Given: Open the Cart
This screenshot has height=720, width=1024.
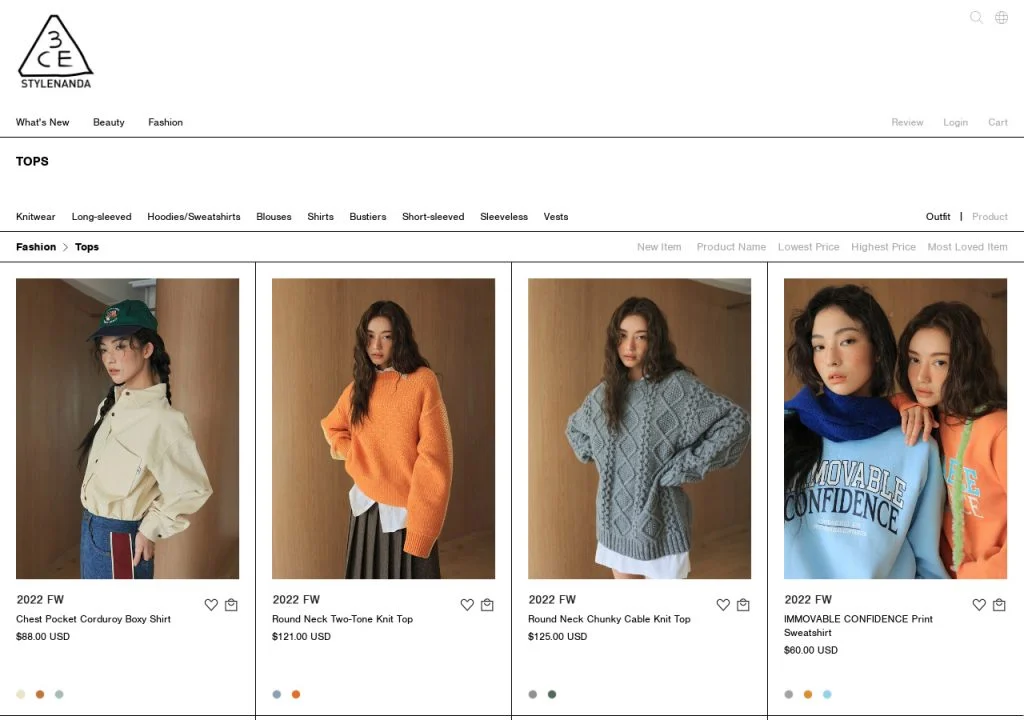Looking at the screenshot, I should pyautogui.click(x=997, y=122).
